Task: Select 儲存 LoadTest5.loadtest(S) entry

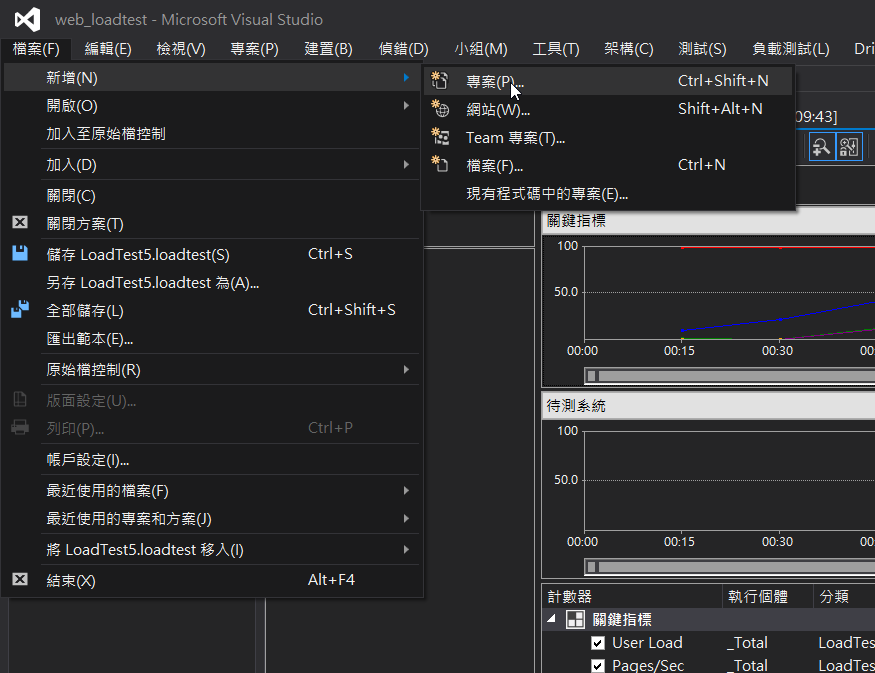Action: point(212,254)
